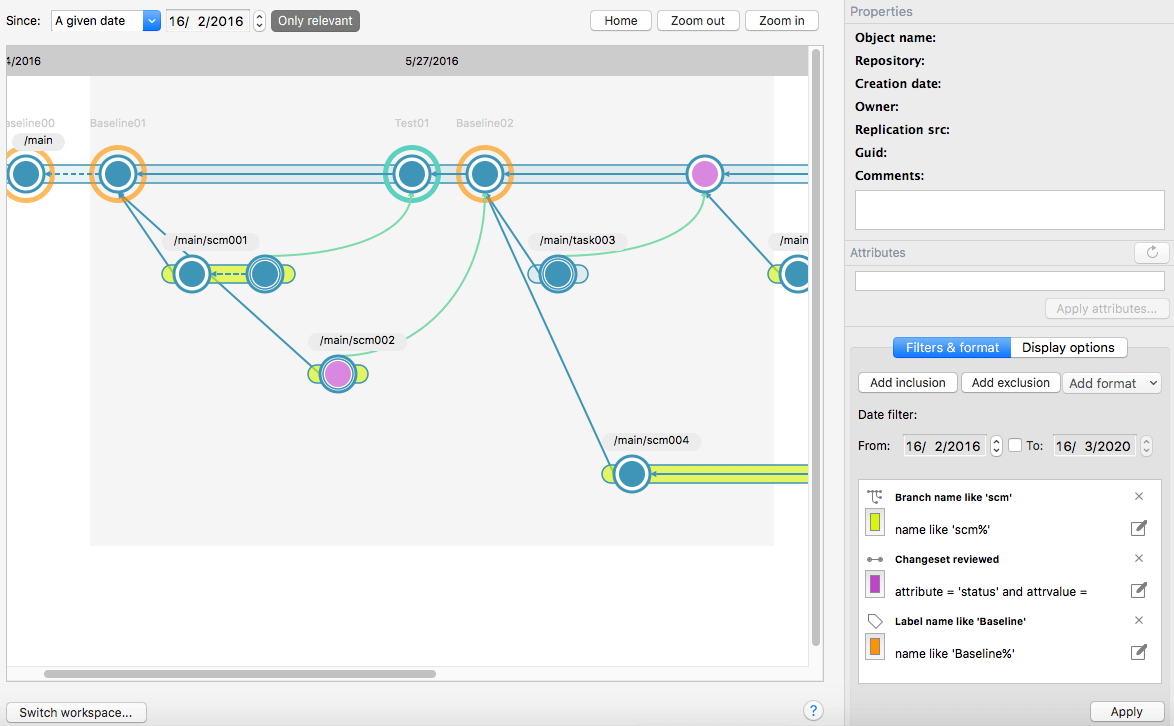Select the Baseline02 labeled changeset node
This screenshot has height=726, width=1174.
(x=484, y=174)
